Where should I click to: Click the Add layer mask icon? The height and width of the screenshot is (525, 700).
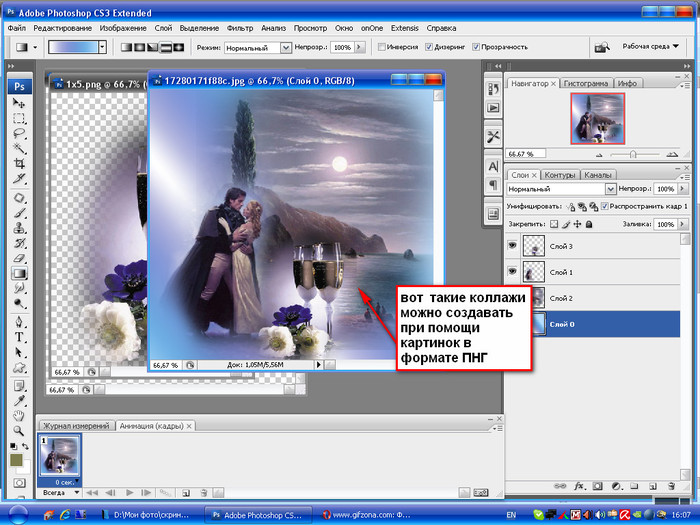click(x=598, y=486)
